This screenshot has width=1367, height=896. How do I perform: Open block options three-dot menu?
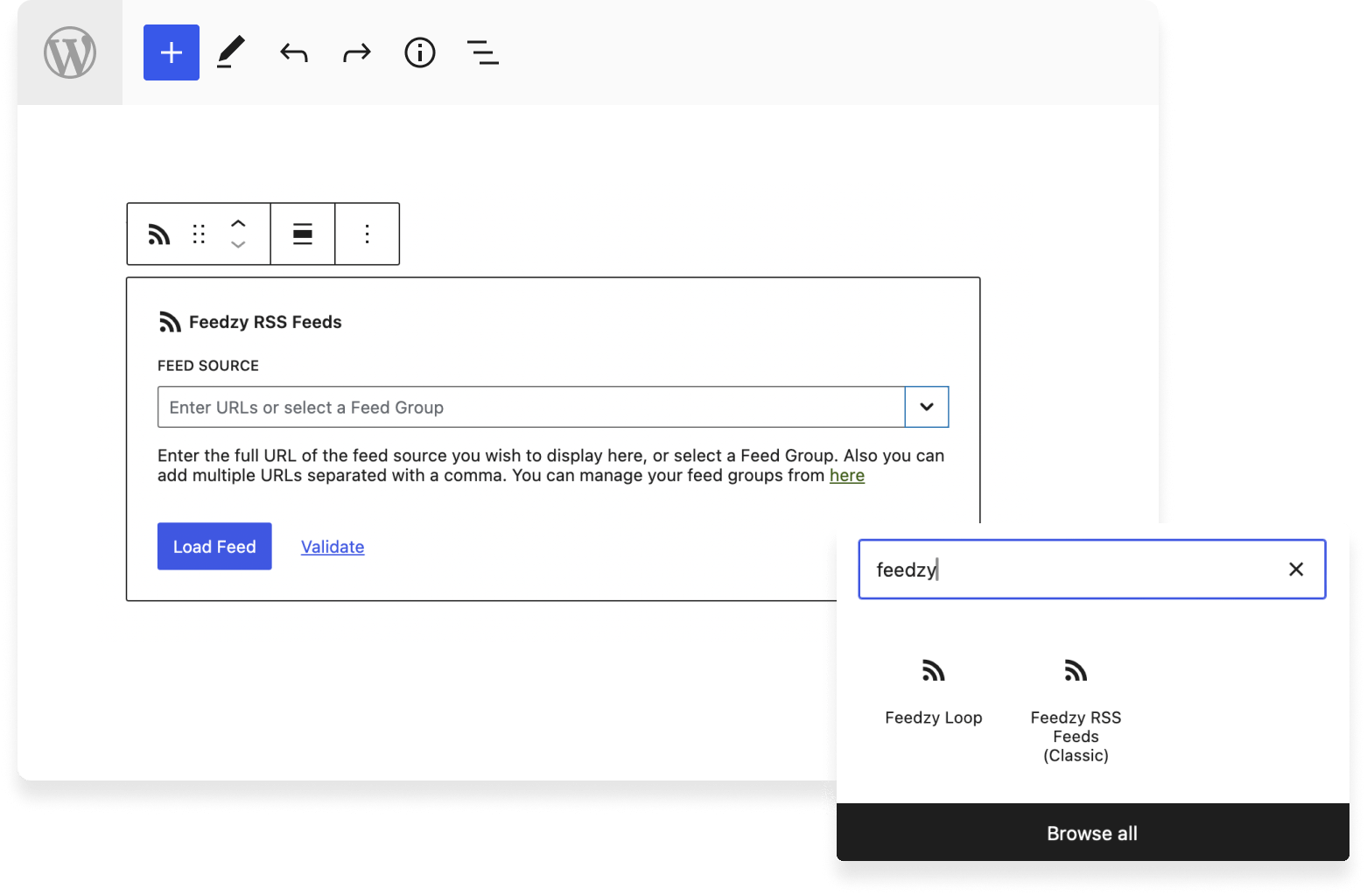click(368, 234)
